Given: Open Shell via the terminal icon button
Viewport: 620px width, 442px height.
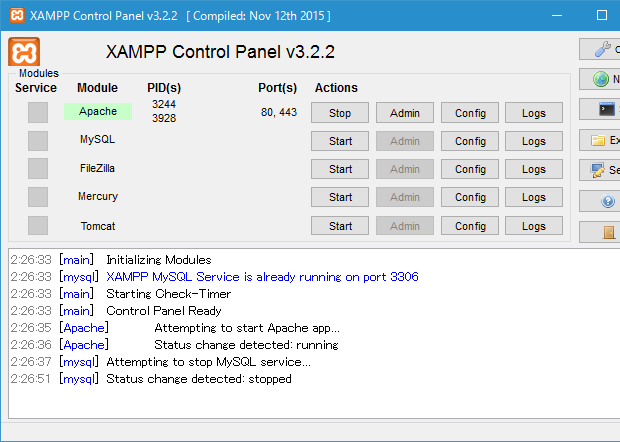Looking at the screenshot, I should click(x=600, y=109).
